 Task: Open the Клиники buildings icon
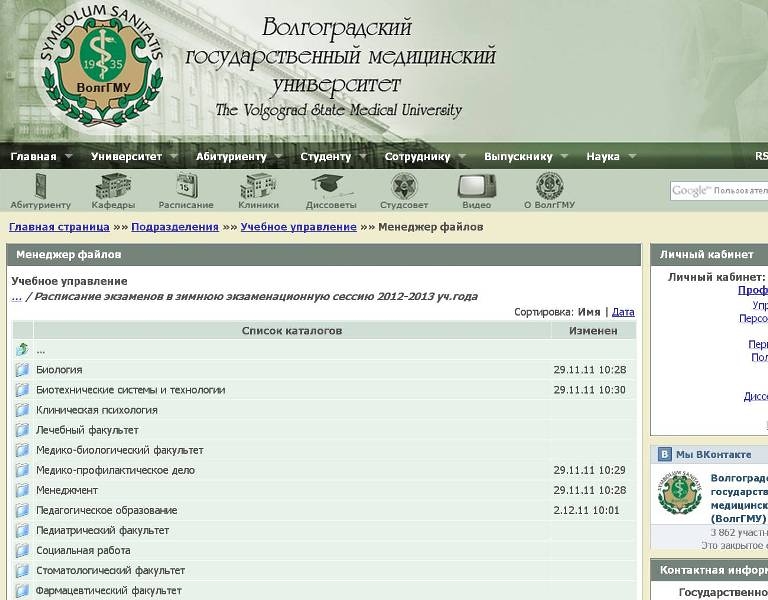pyautogui.click(x=258, y=186)
